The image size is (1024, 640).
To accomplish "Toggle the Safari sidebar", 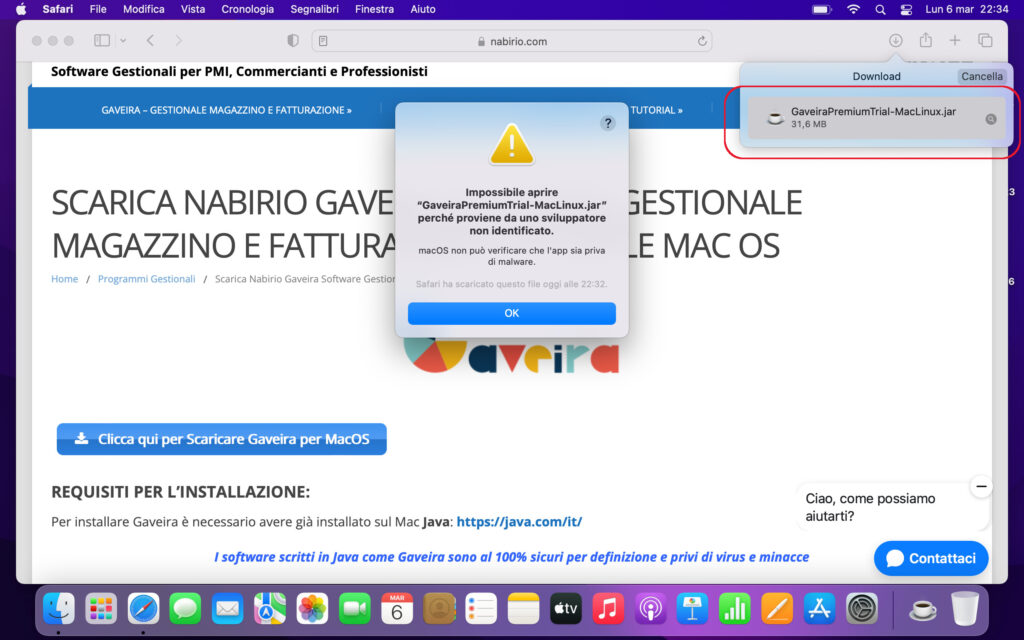I will click(x=102, y=40).
